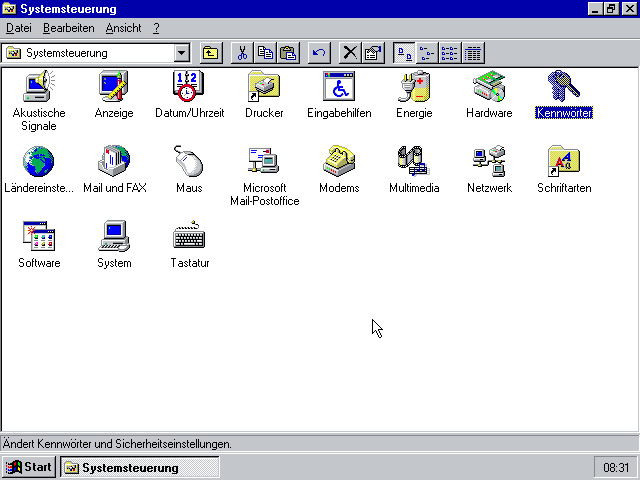Switch to list view
Screen dimensions: 640x480
pyautogui.click(x=450, y=53)
